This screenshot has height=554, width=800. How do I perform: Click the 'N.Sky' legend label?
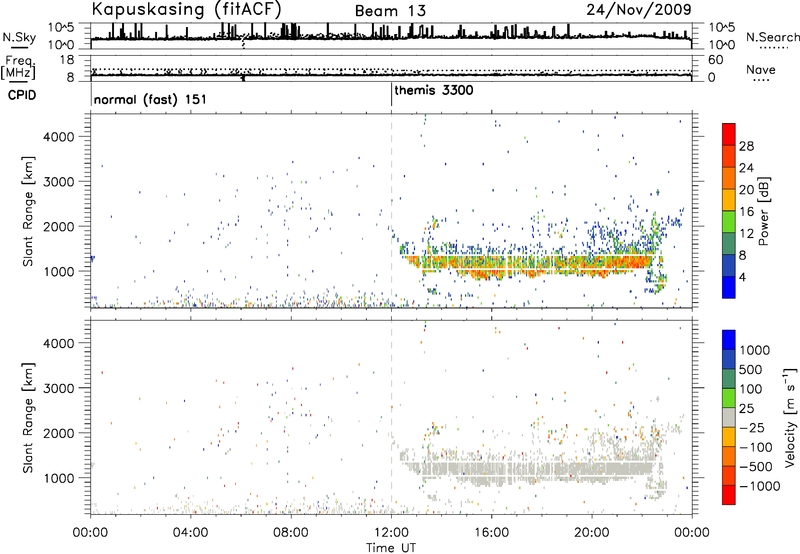click(x=19, y=37)
